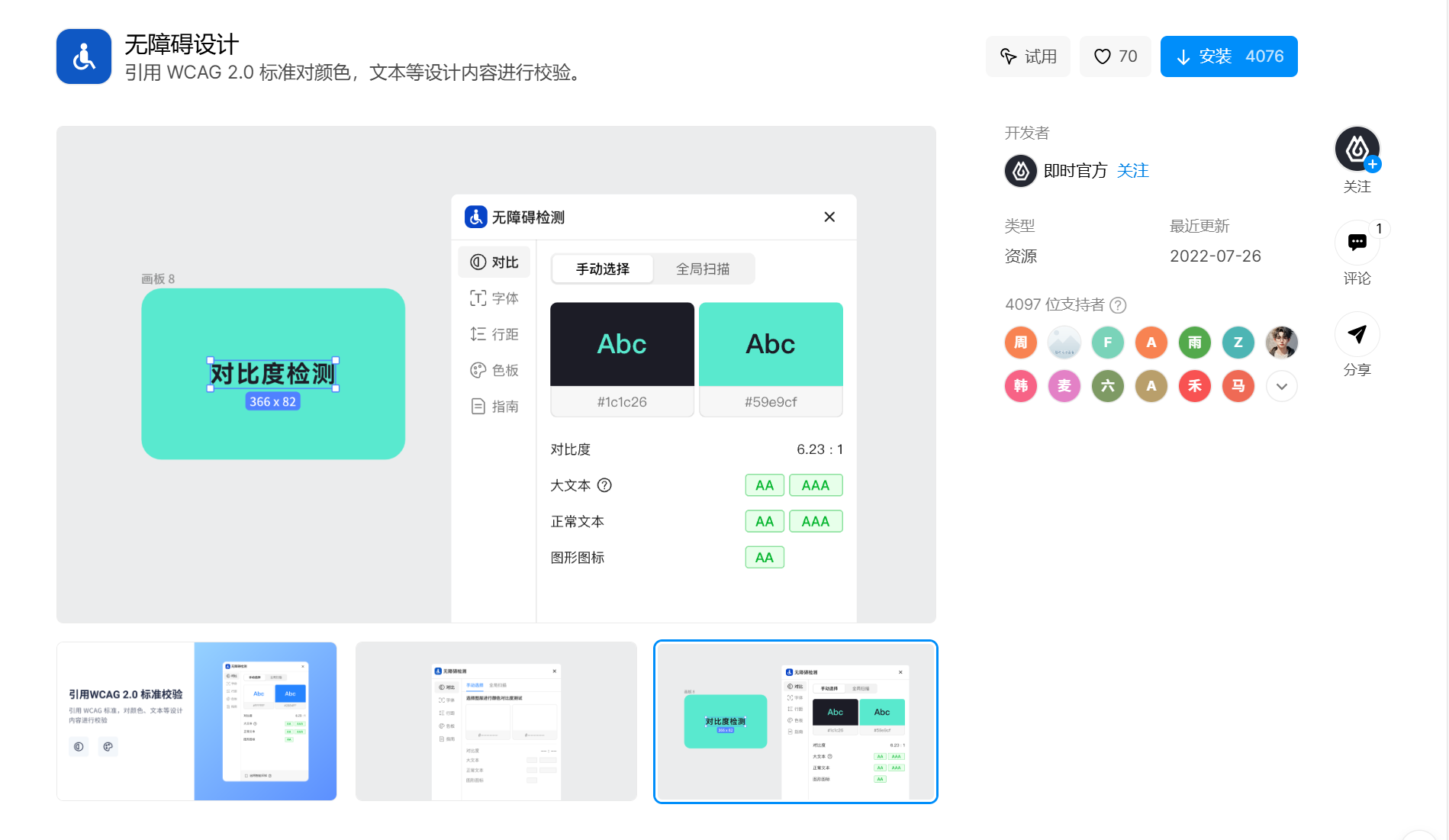Image resolution: width=1449 pixels, height=840 pixels.
Task: Expand the supporters list chevron
Action: 1282,386
